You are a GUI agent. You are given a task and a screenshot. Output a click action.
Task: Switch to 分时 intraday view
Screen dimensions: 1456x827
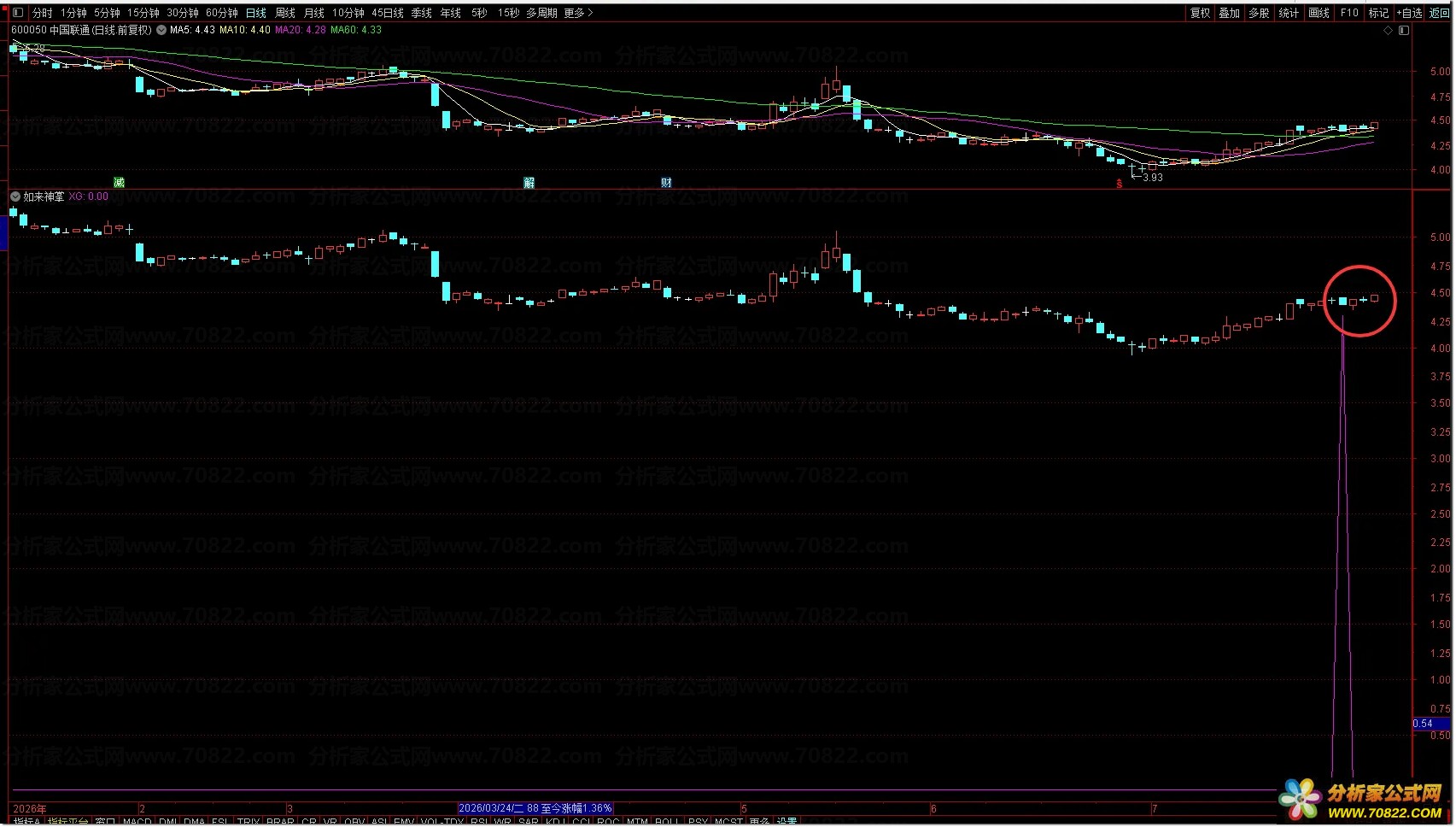tap(42, 13)
